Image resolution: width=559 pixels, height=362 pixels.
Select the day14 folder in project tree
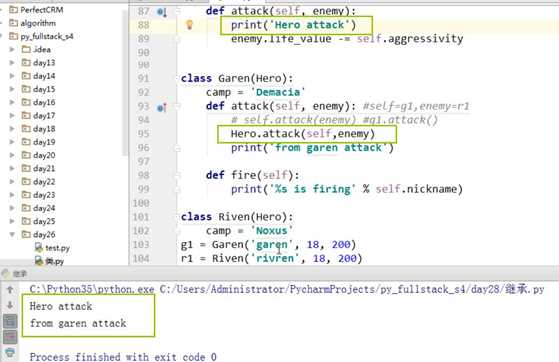point(44,76)
